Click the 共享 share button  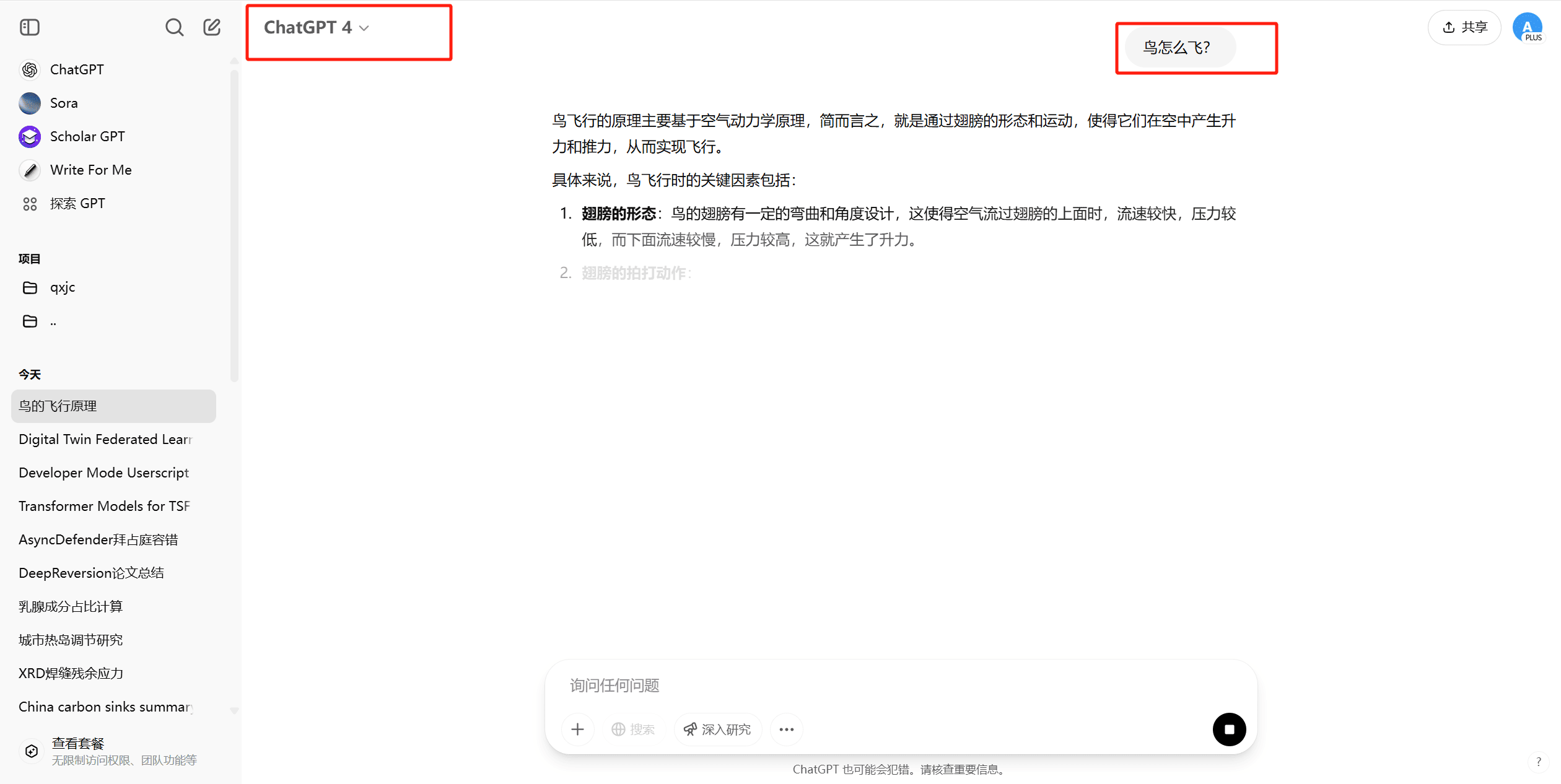coord(1464,27)
